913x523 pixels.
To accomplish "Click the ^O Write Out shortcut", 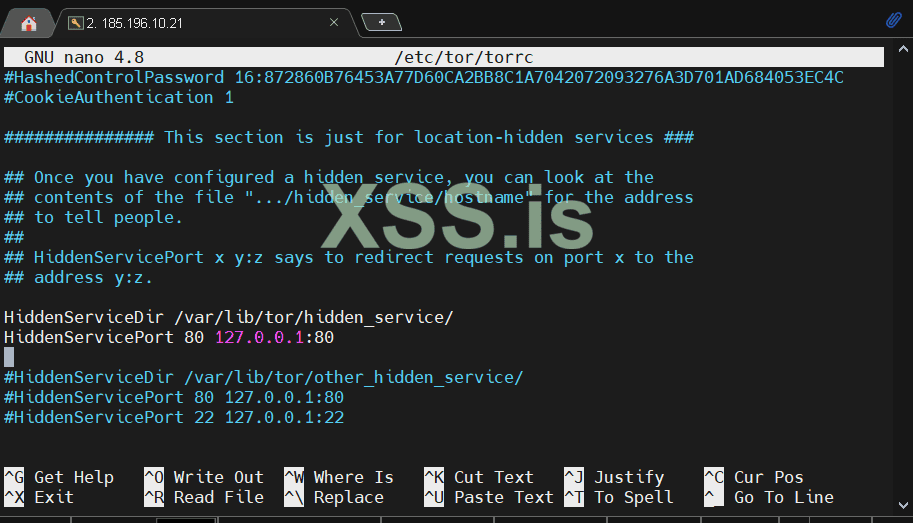I will [x=204, y=477].
